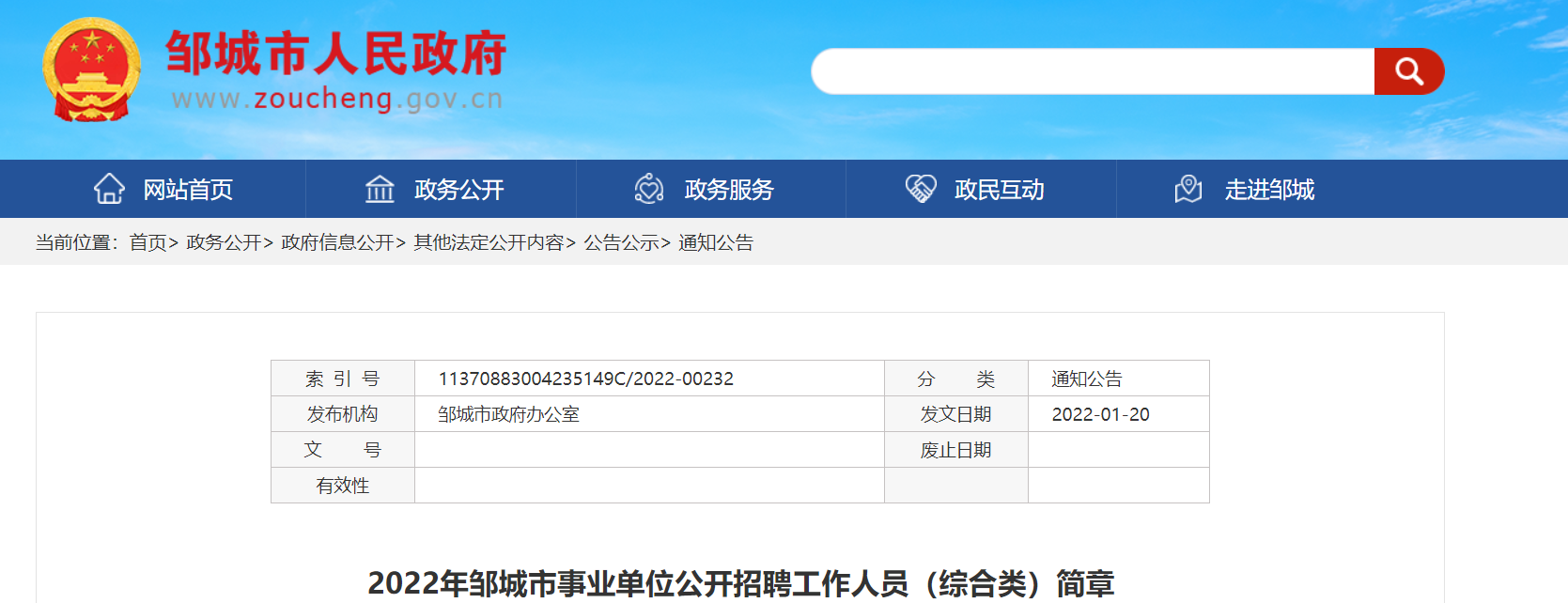Click the 分类 label cell

[956, 379]
